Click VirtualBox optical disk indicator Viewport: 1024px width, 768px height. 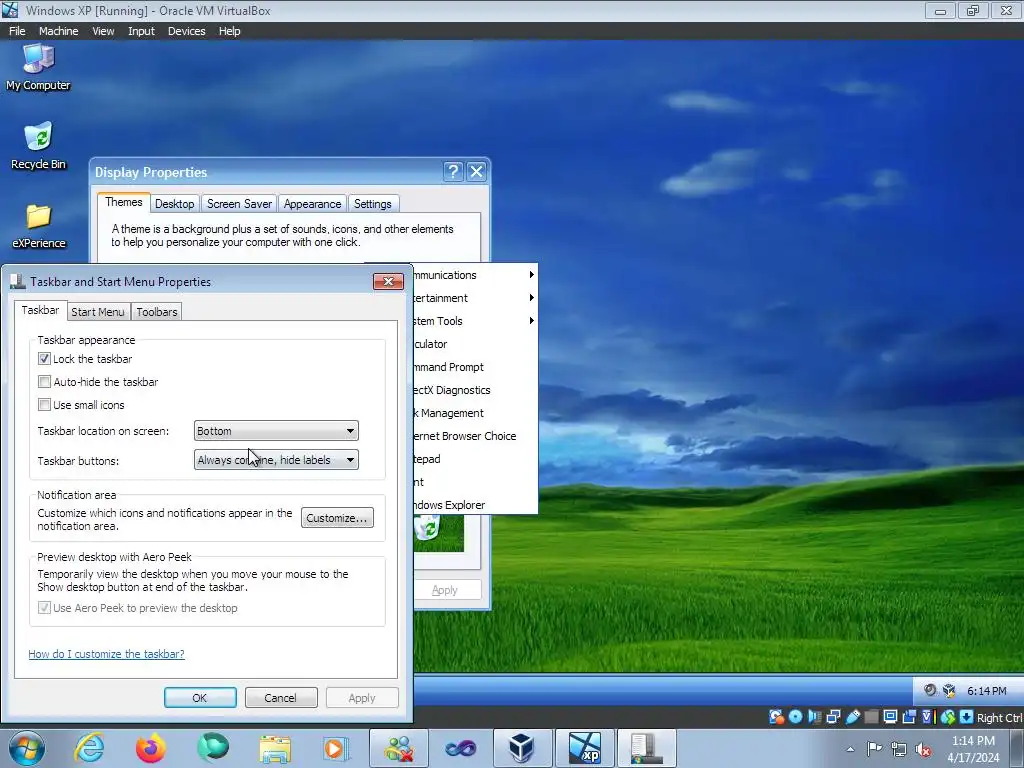[x=795, y=717]
